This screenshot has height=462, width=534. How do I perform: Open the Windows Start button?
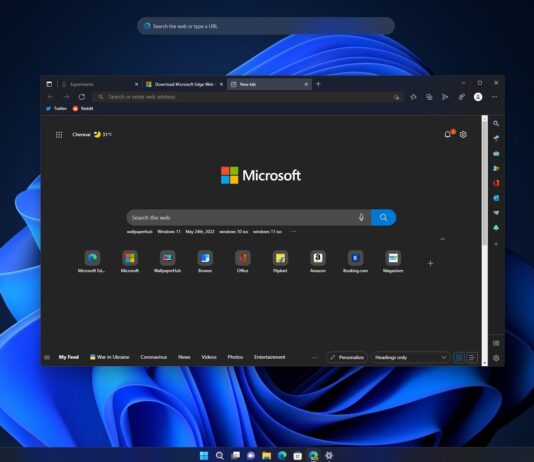tap(204, 456)
